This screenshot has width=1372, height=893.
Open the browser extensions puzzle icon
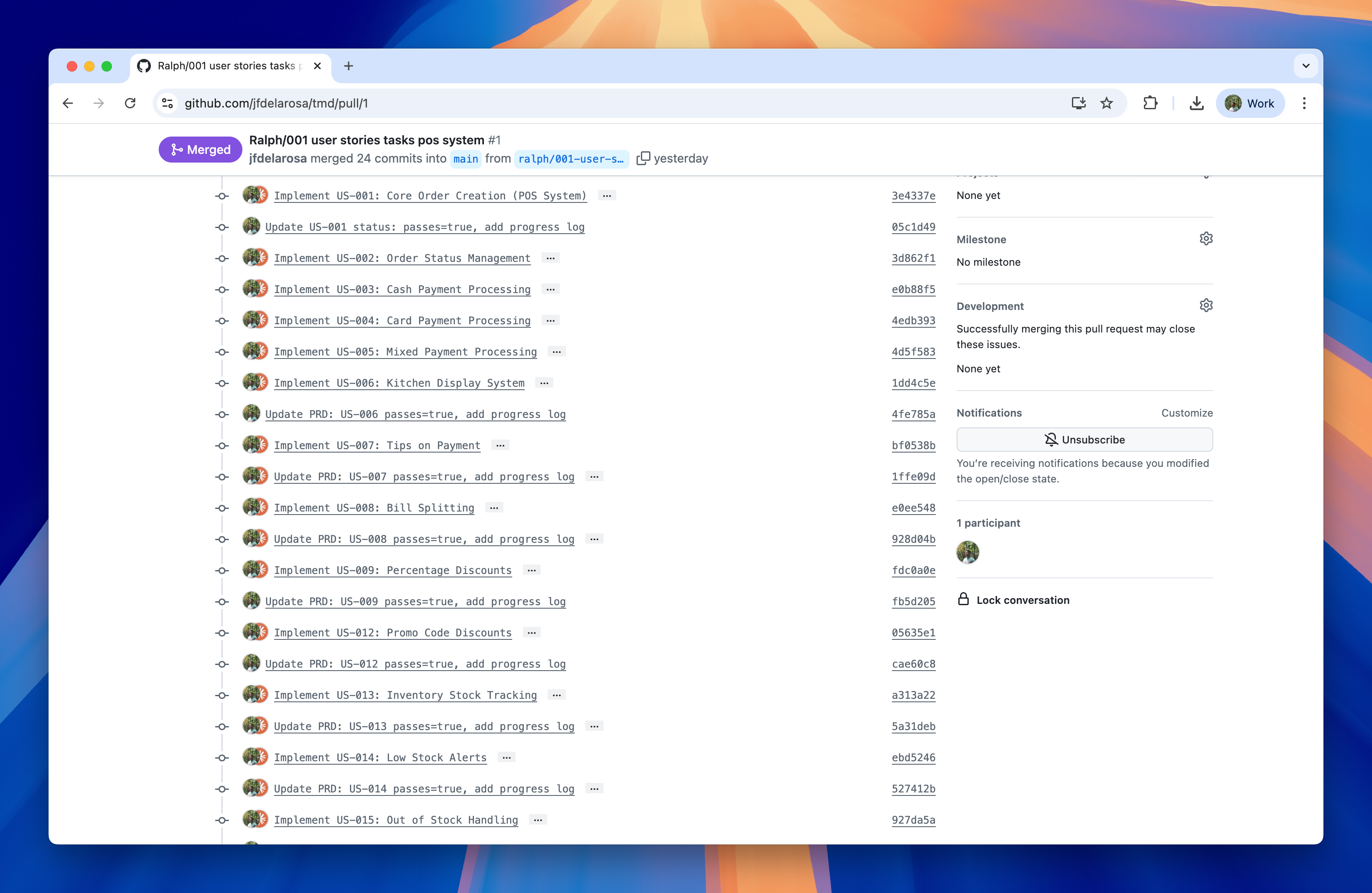pos(1151,103)
